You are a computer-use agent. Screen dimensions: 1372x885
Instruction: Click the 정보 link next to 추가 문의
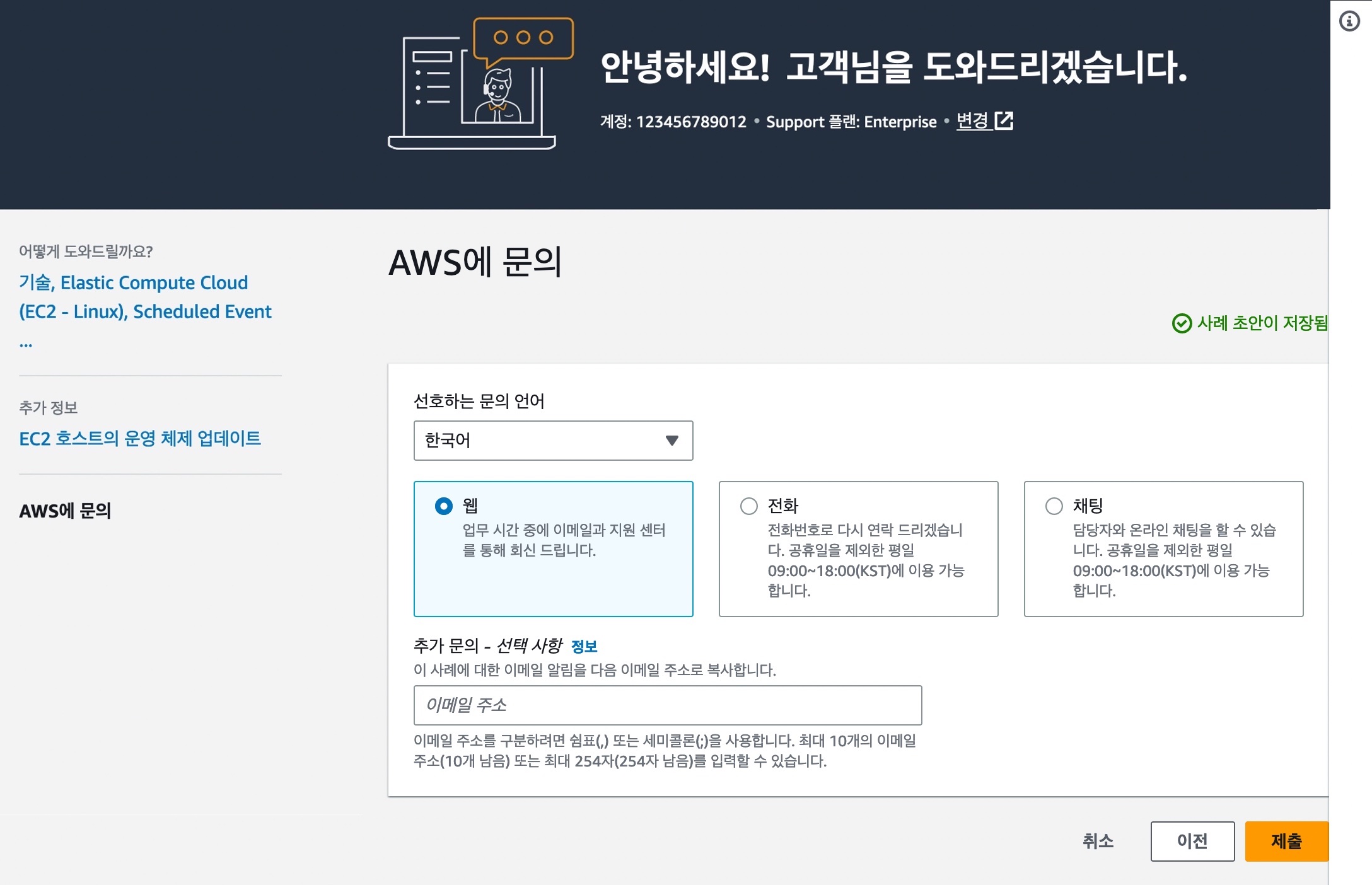point(584,646)
